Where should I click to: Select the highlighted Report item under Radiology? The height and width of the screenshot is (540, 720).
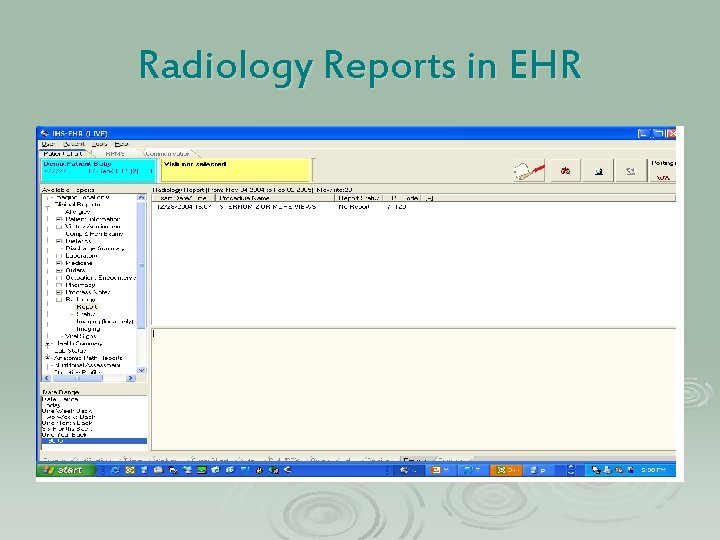(87, 307)
